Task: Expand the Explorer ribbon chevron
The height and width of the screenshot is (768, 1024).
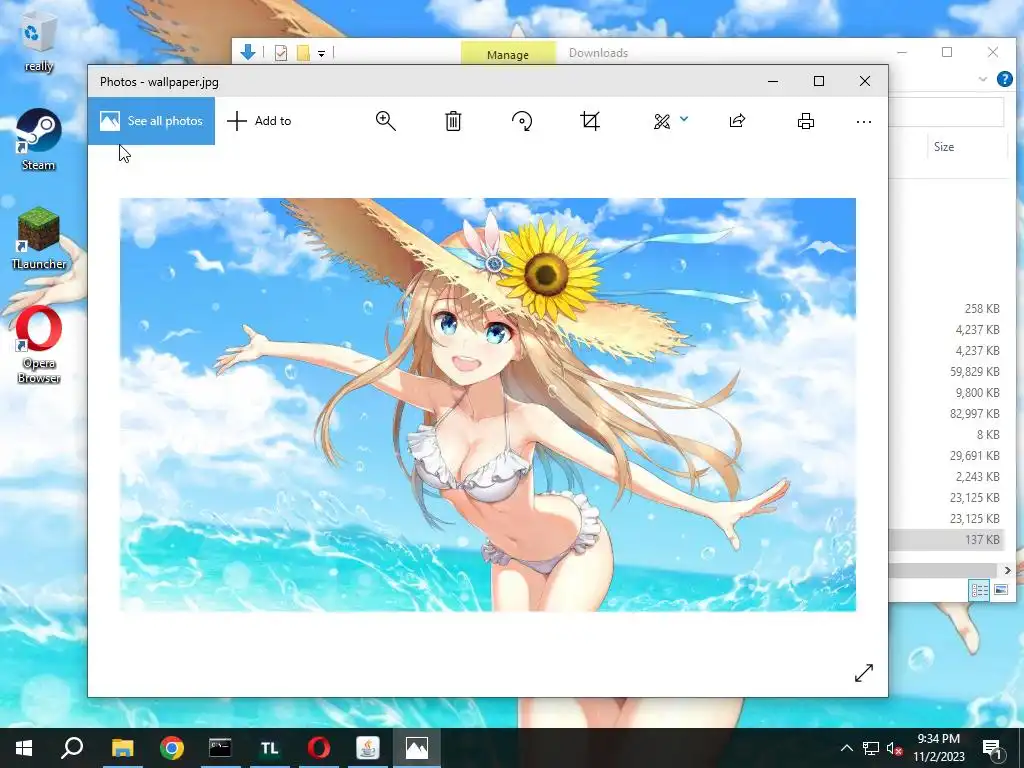Action: 982,79
